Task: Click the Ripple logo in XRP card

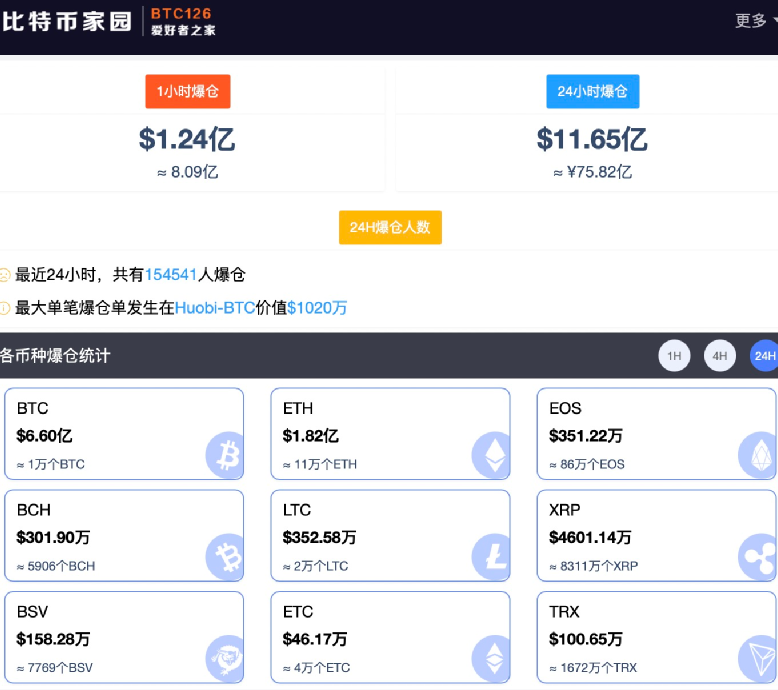Action: (x=757, y=556)
